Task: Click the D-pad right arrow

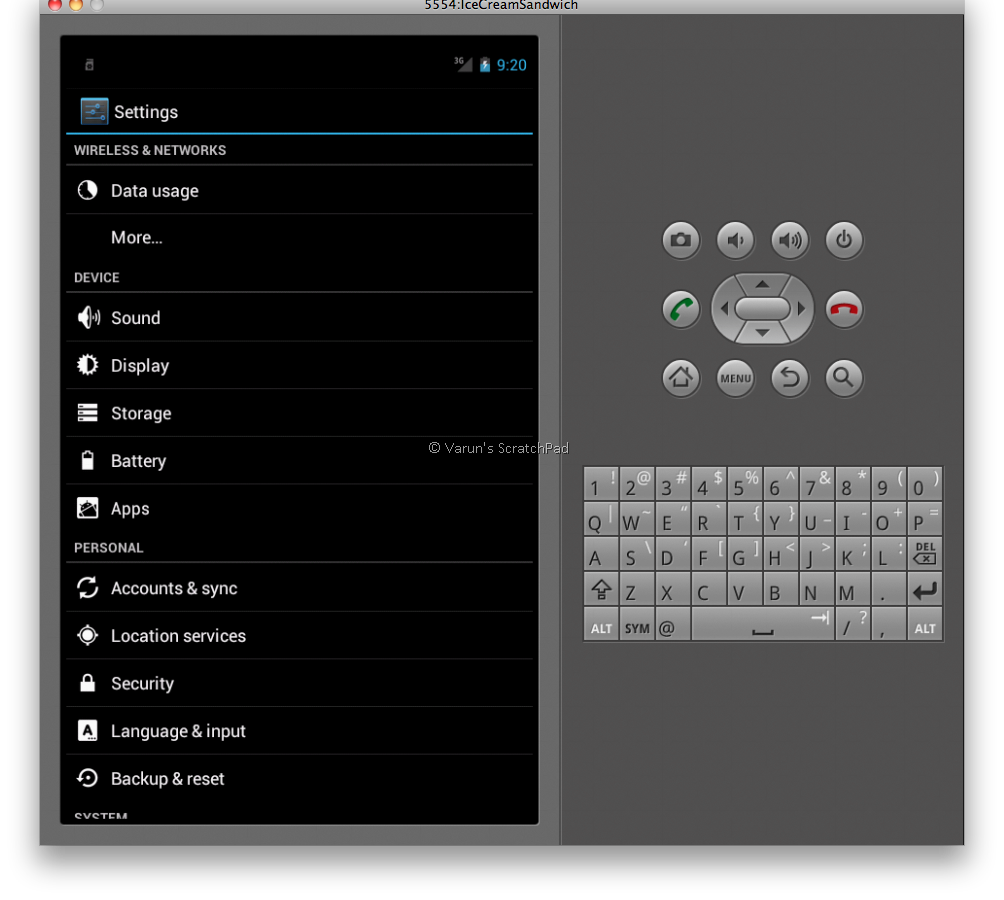Action: point(800,309)
